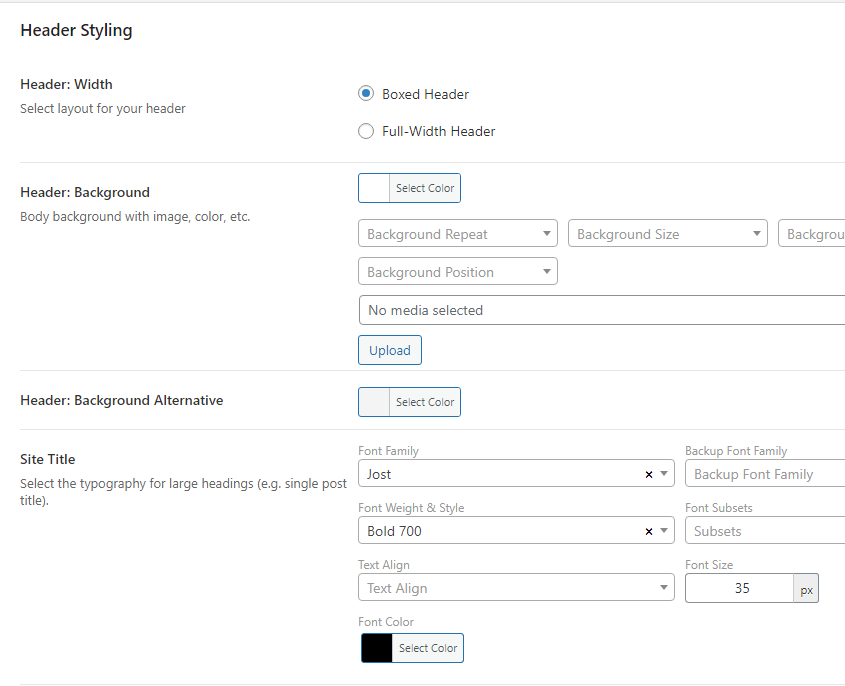
Task: Open the Font Subsets dropdown
Action: (x=765, y=530)
